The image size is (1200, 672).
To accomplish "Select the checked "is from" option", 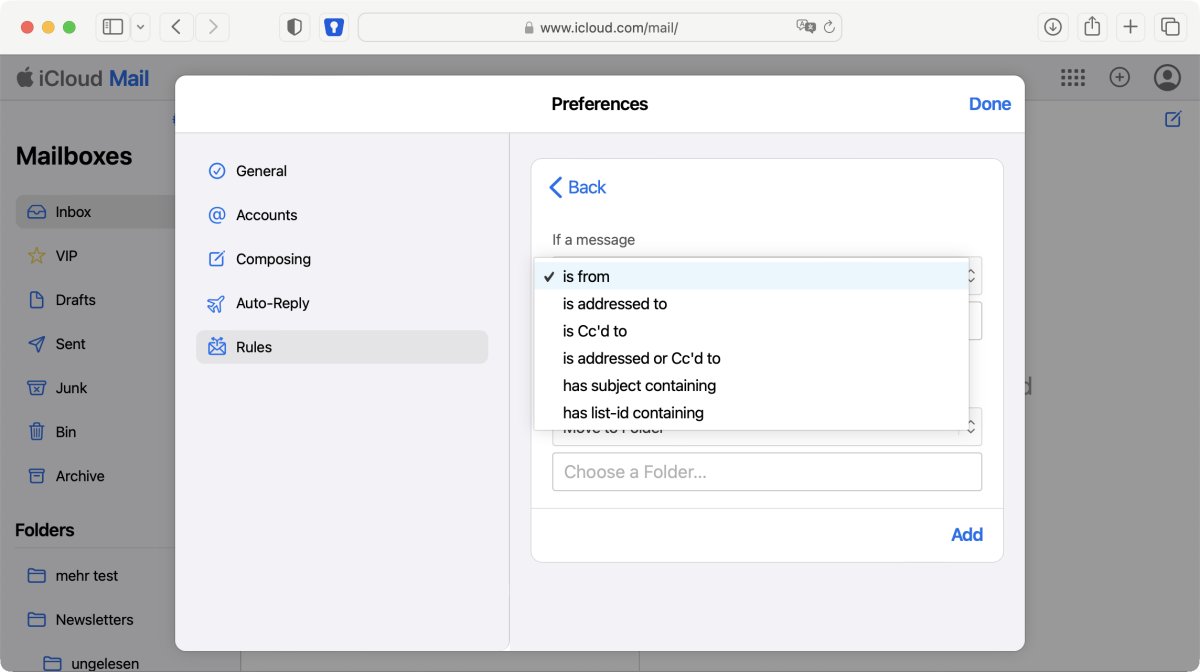I will pyautogui.click(x=586, y=276).
